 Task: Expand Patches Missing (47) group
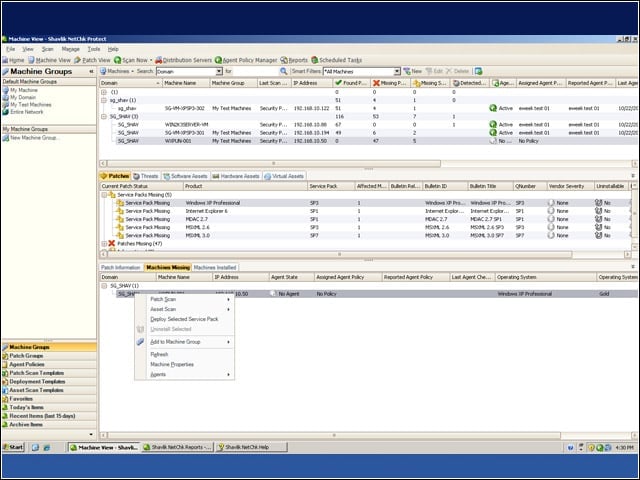(104, 244)
